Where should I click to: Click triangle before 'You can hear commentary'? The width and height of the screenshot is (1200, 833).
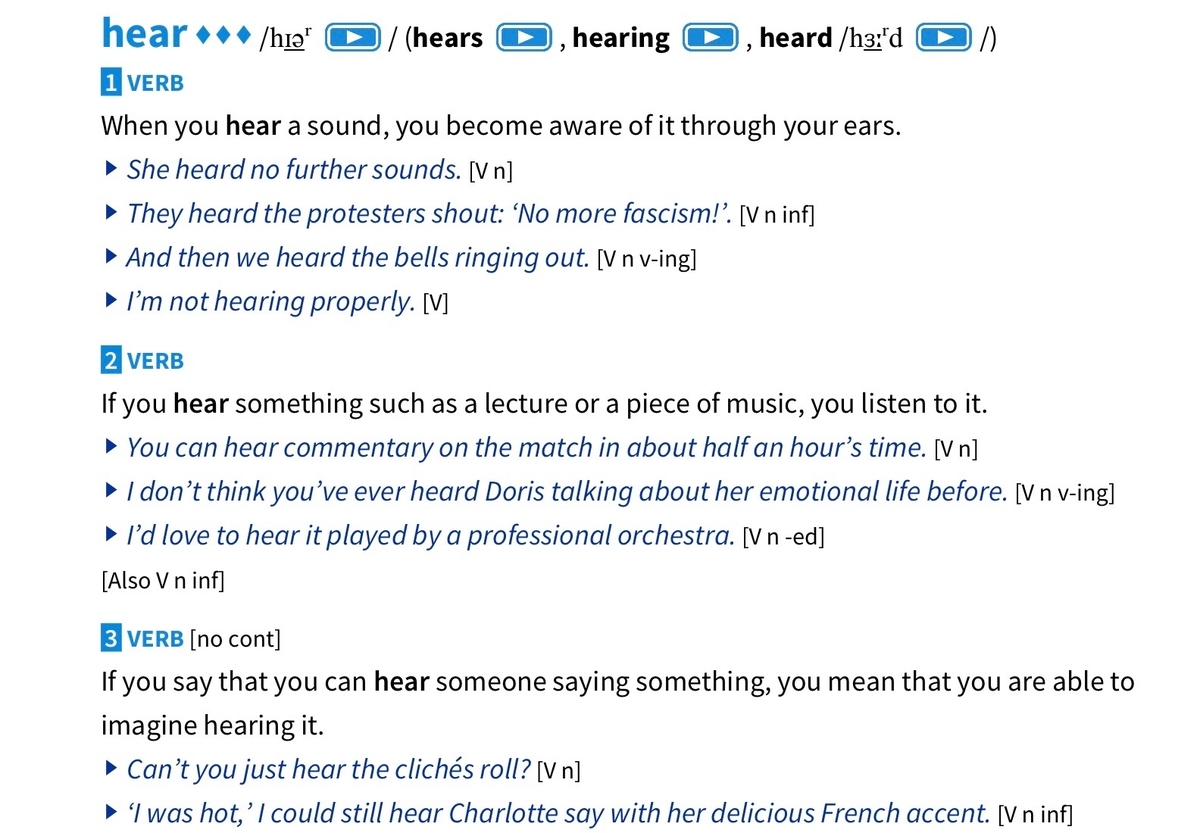click(111, 446)
